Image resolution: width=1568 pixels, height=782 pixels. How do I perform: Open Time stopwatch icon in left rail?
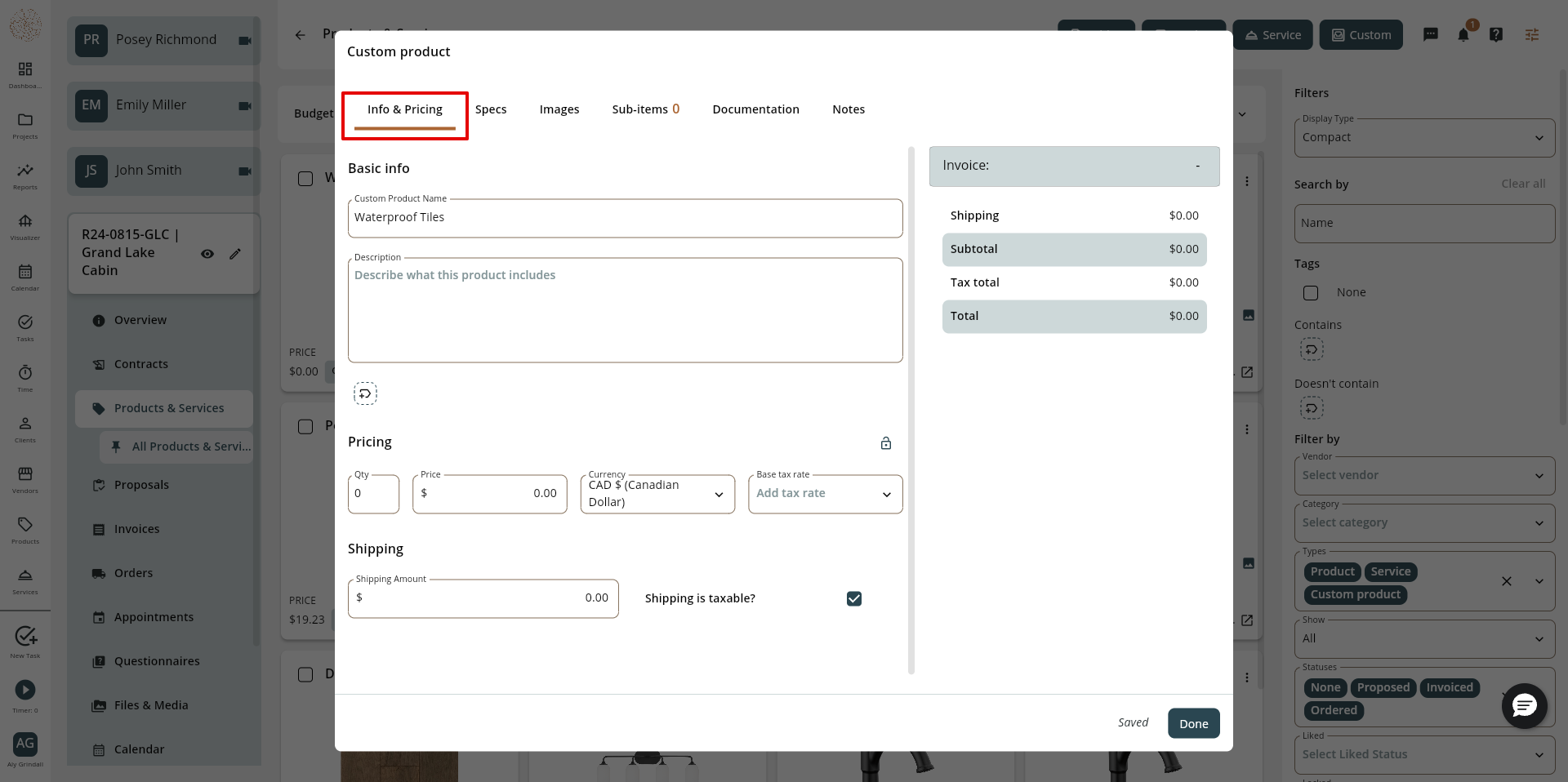25,373
